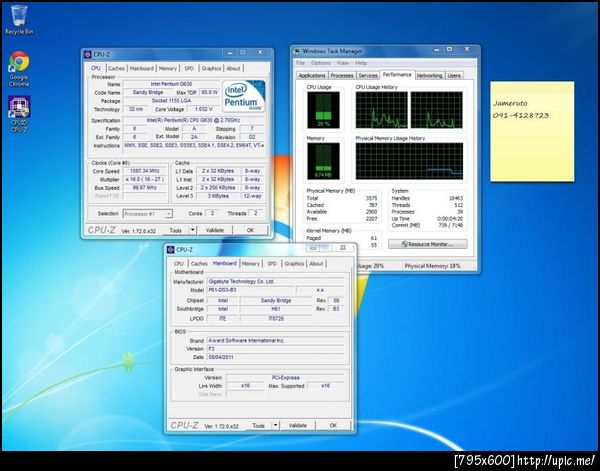Open About tab in upper CPU-Z window
Screen dimensions: 600x471
tap(233, 68)
